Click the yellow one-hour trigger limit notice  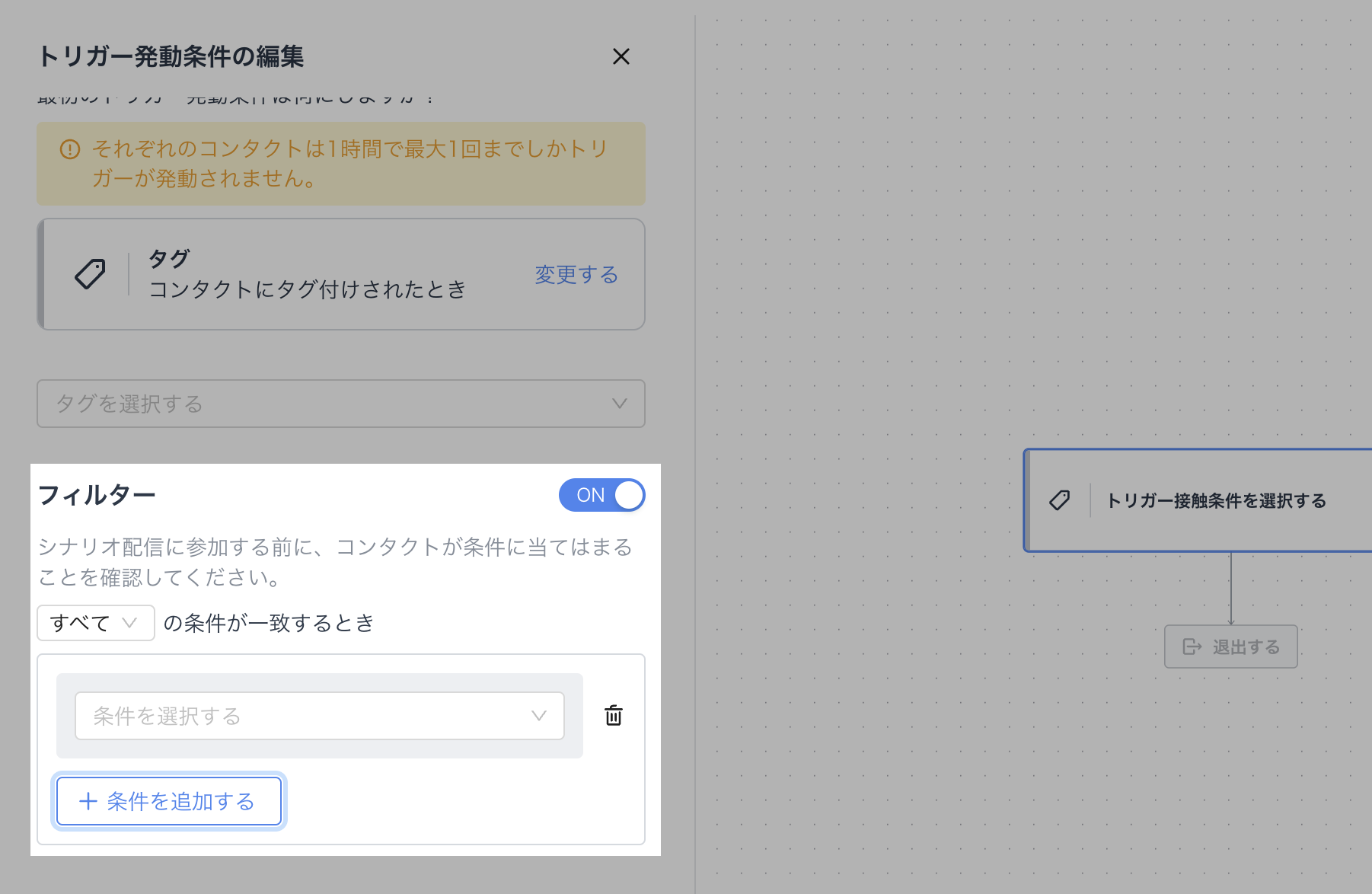coord(340,164)
